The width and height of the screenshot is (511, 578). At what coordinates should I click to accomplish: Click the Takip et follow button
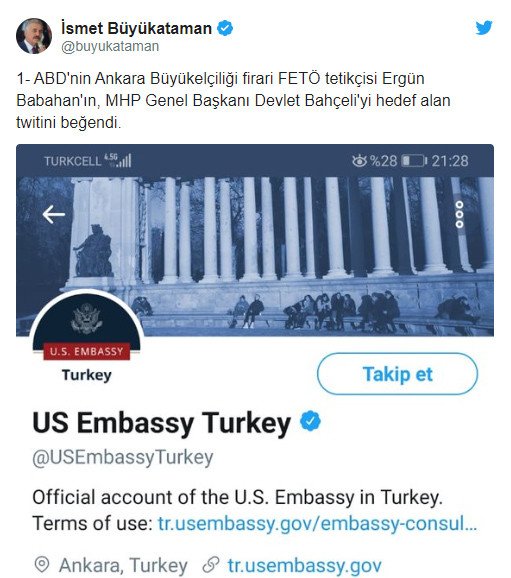pyautogui.click(x=397, y=374)
